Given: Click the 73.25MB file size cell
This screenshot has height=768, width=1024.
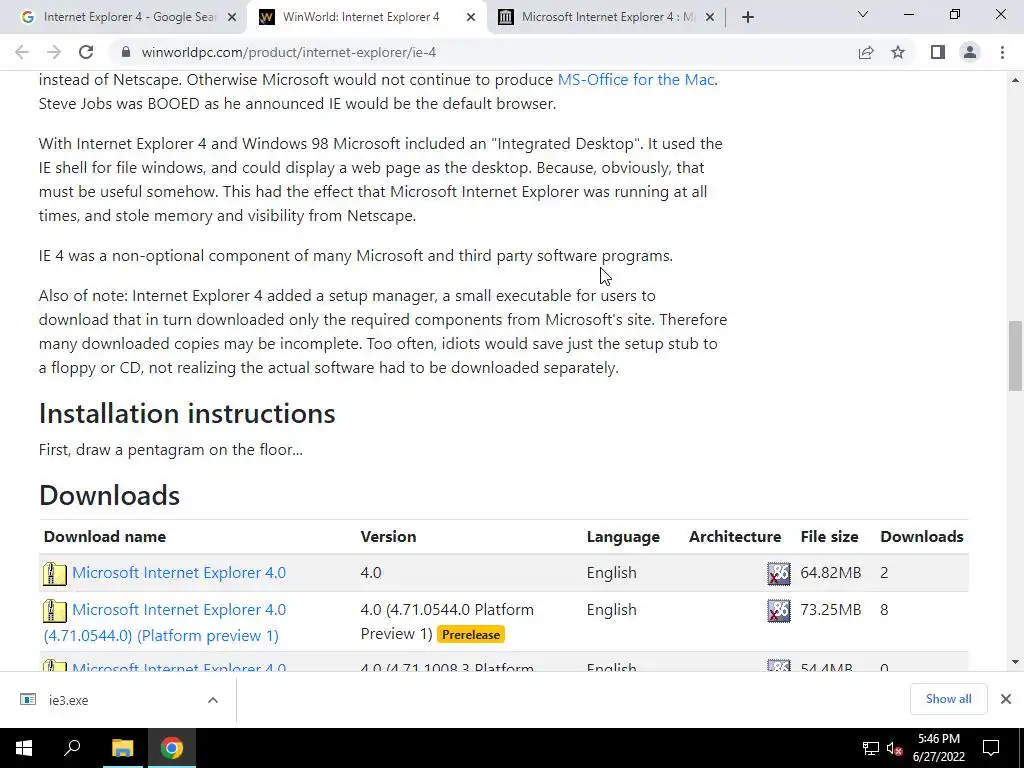Looking at the screenshot, I should point(831,610).
